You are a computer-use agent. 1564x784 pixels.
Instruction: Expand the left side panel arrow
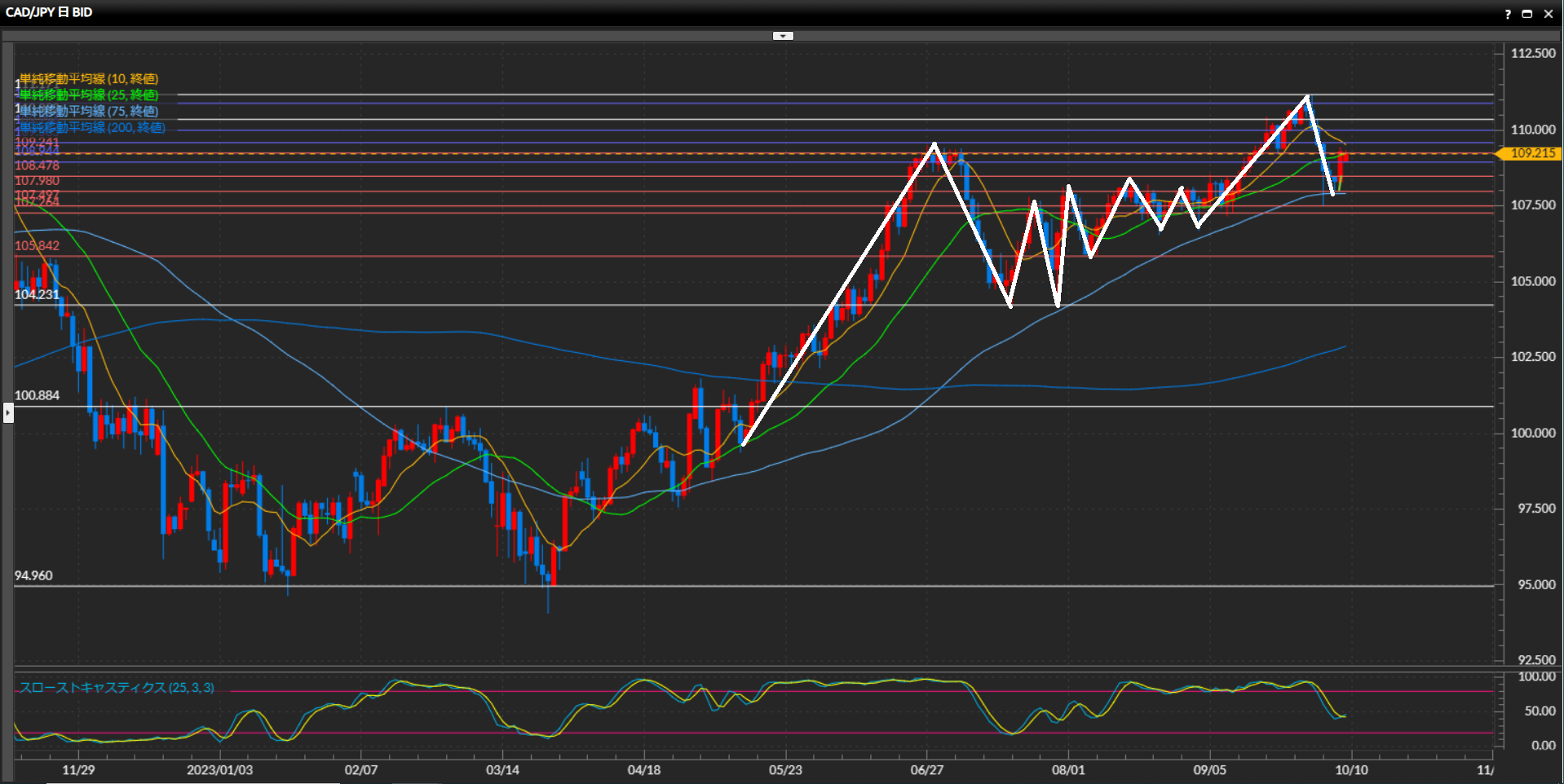[8, 413]
